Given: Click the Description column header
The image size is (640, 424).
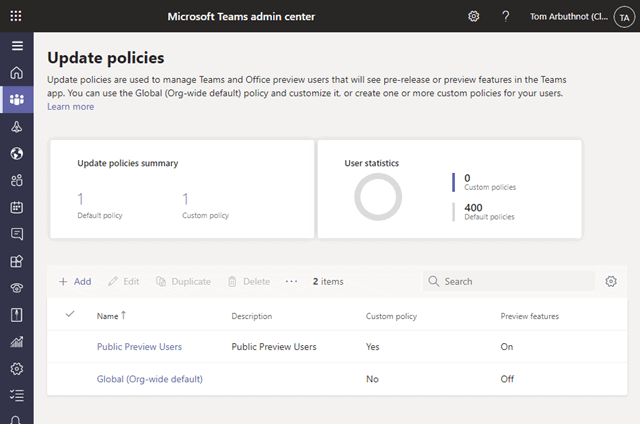Looking at the screenshot, I should pos(251,316).
